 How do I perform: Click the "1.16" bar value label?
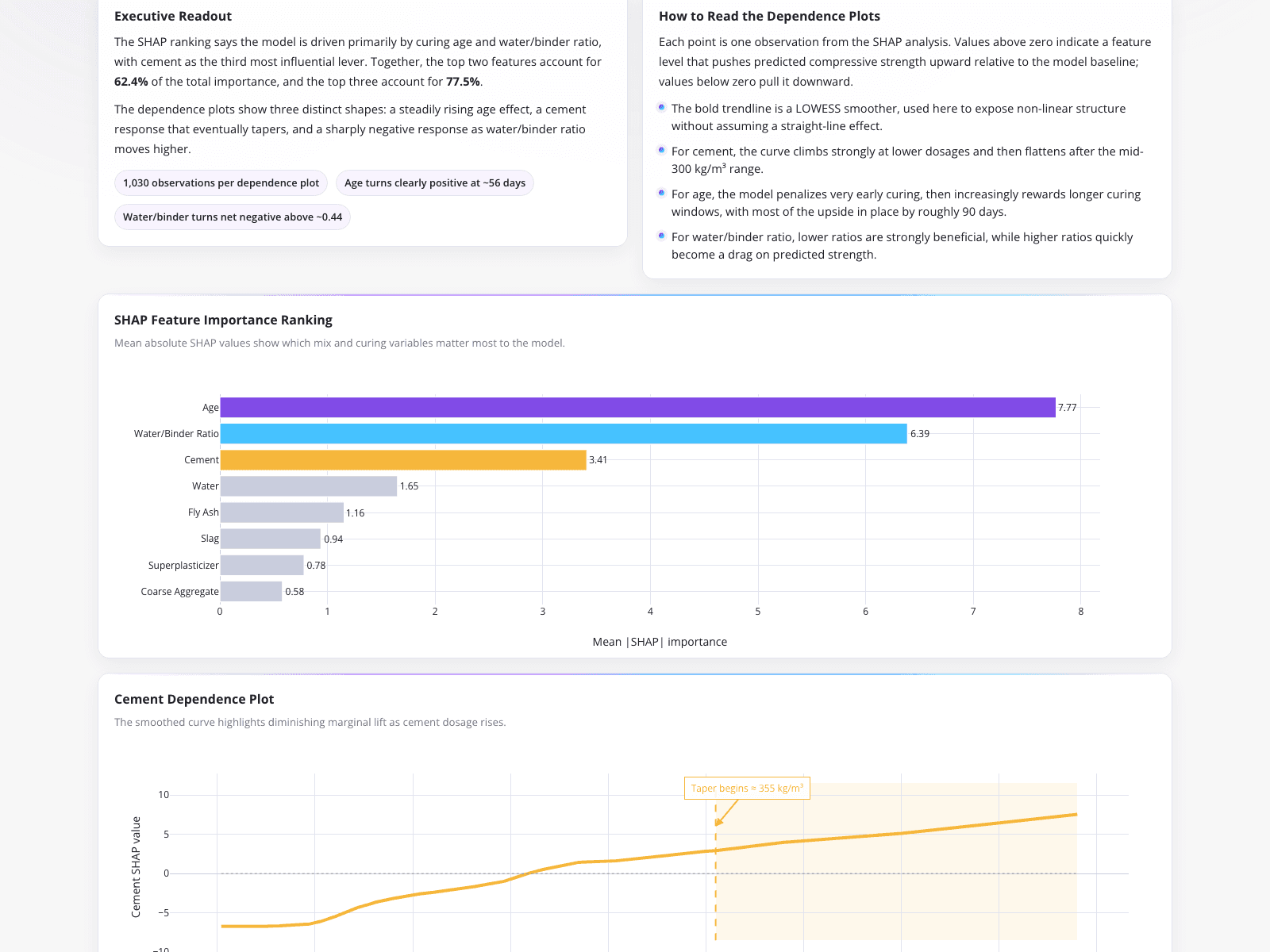356,513
